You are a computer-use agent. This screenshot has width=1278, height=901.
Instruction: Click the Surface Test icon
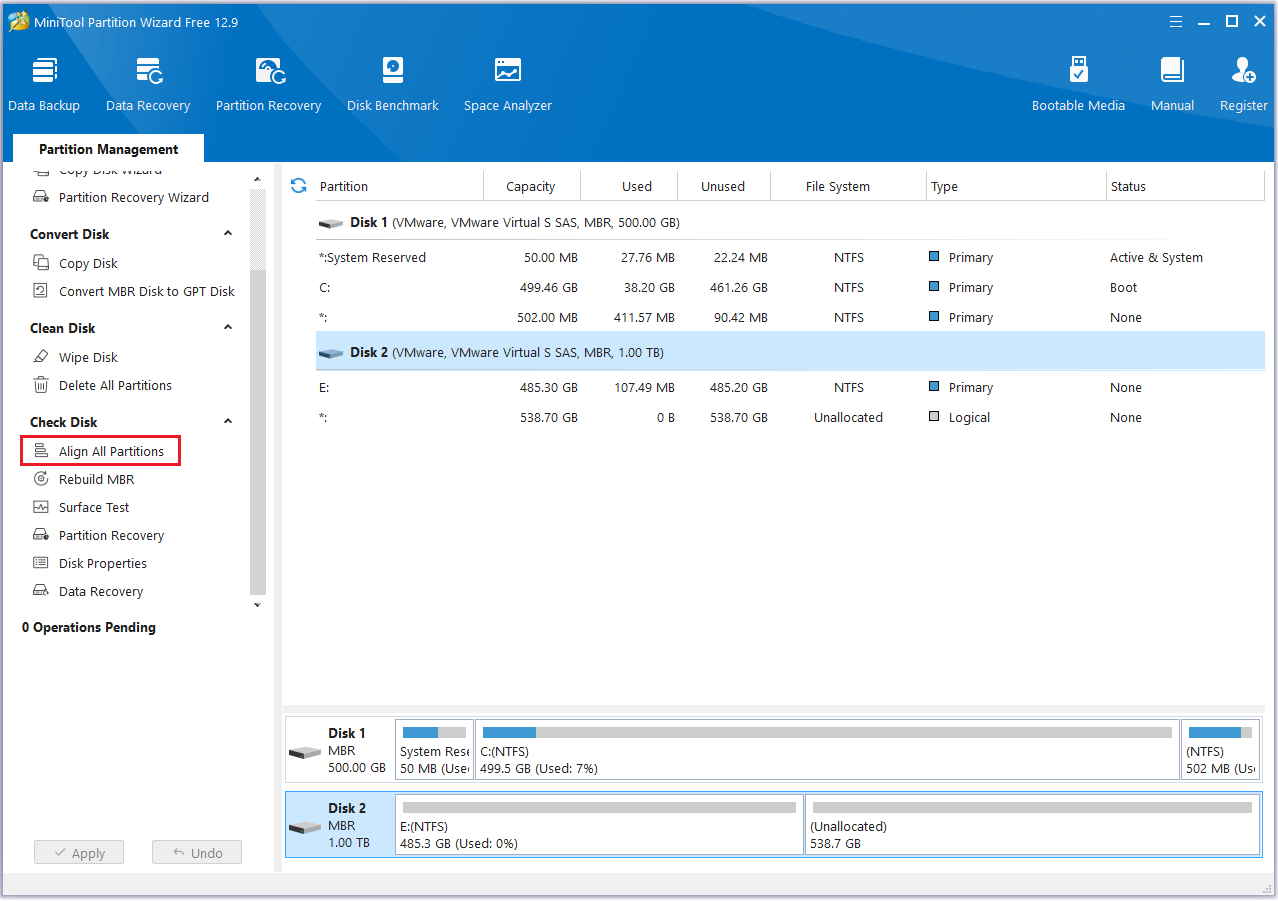coord(41,507)
